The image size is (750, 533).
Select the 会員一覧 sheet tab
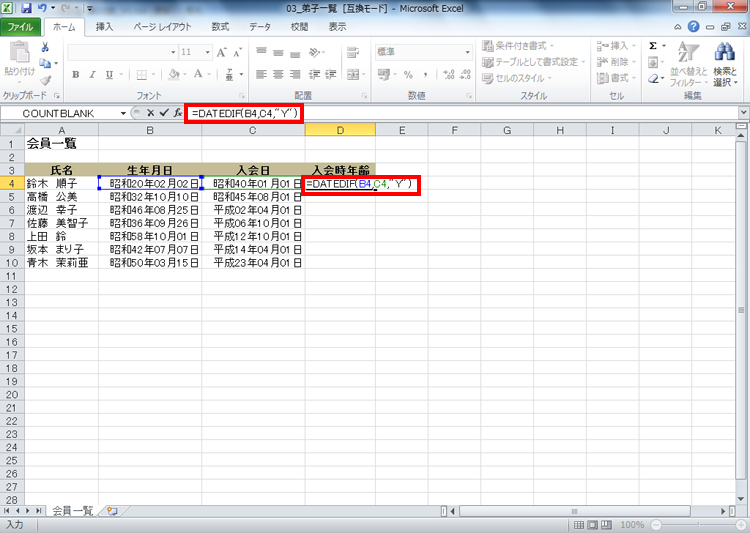pyautogui.click(x=72, y=511)
